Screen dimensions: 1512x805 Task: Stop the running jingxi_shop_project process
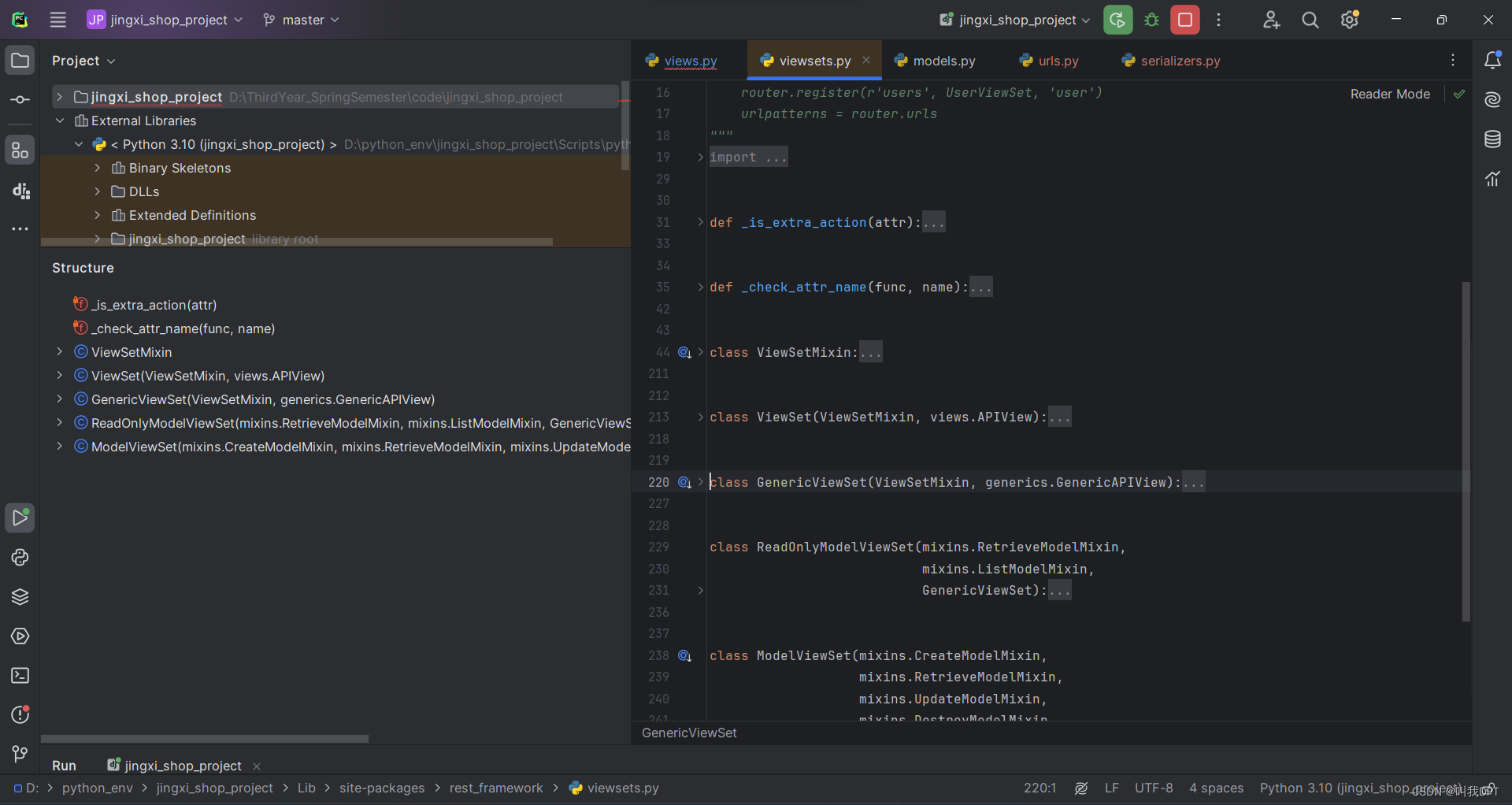(x=1185, y=20)
